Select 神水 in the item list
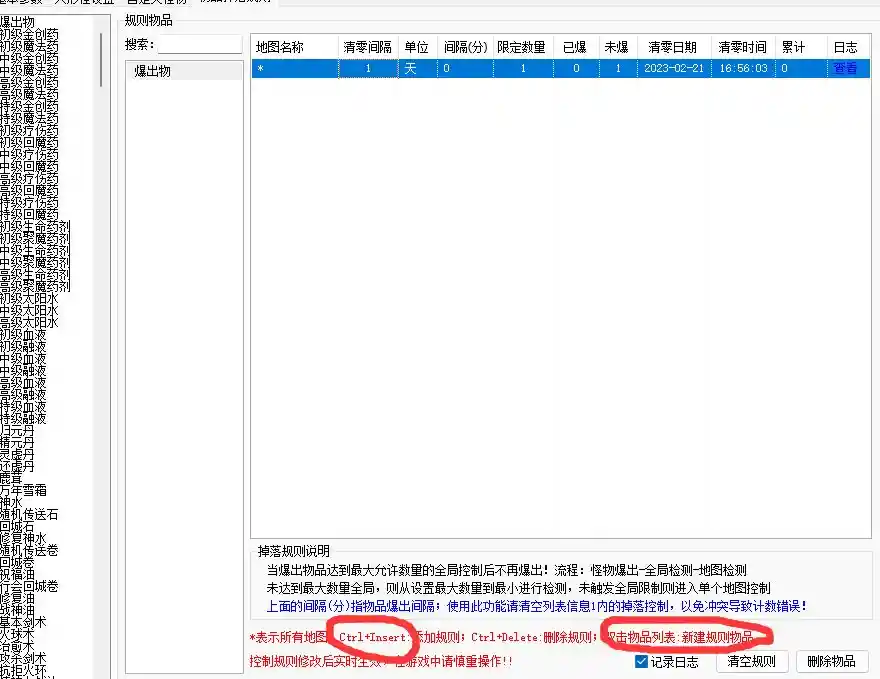Viewport: 880px width, 679px height. pos(11,502)
